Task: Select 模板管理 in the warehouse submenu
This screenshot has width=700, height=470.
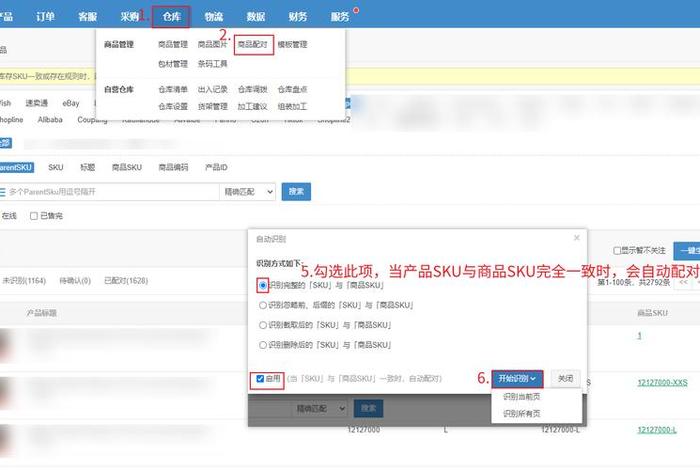Action: 292,45
